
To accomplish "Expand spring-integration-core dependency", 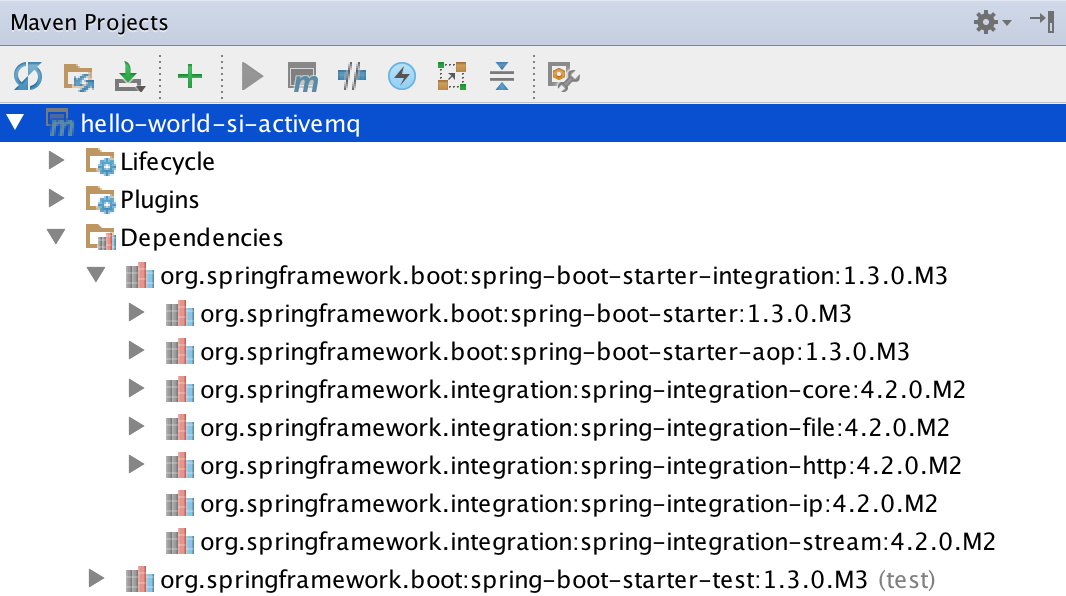I will click(x=137, y=389).
